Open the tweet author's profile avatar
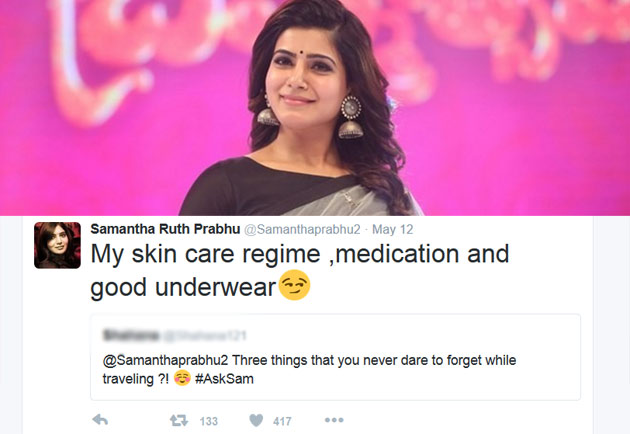 [x=57, y=245]
